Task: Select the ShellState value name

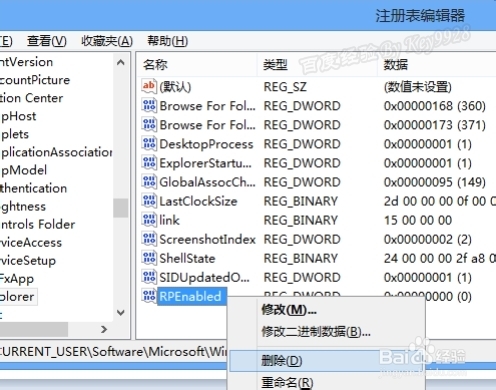Action: click(x=187, y=258)
